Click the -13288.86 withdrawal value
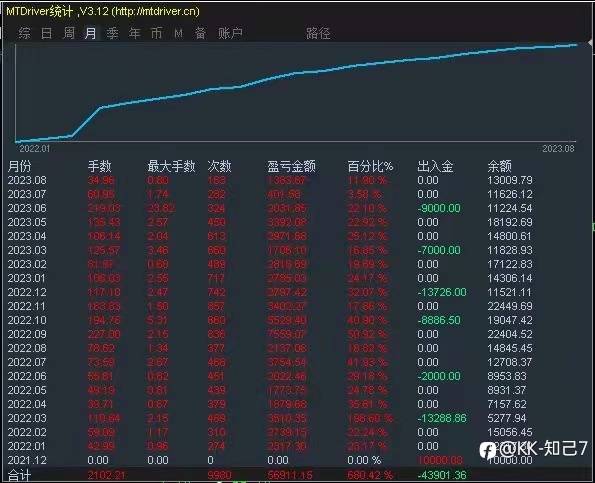Viewport: 595px width, 483px height. [442, 418]
